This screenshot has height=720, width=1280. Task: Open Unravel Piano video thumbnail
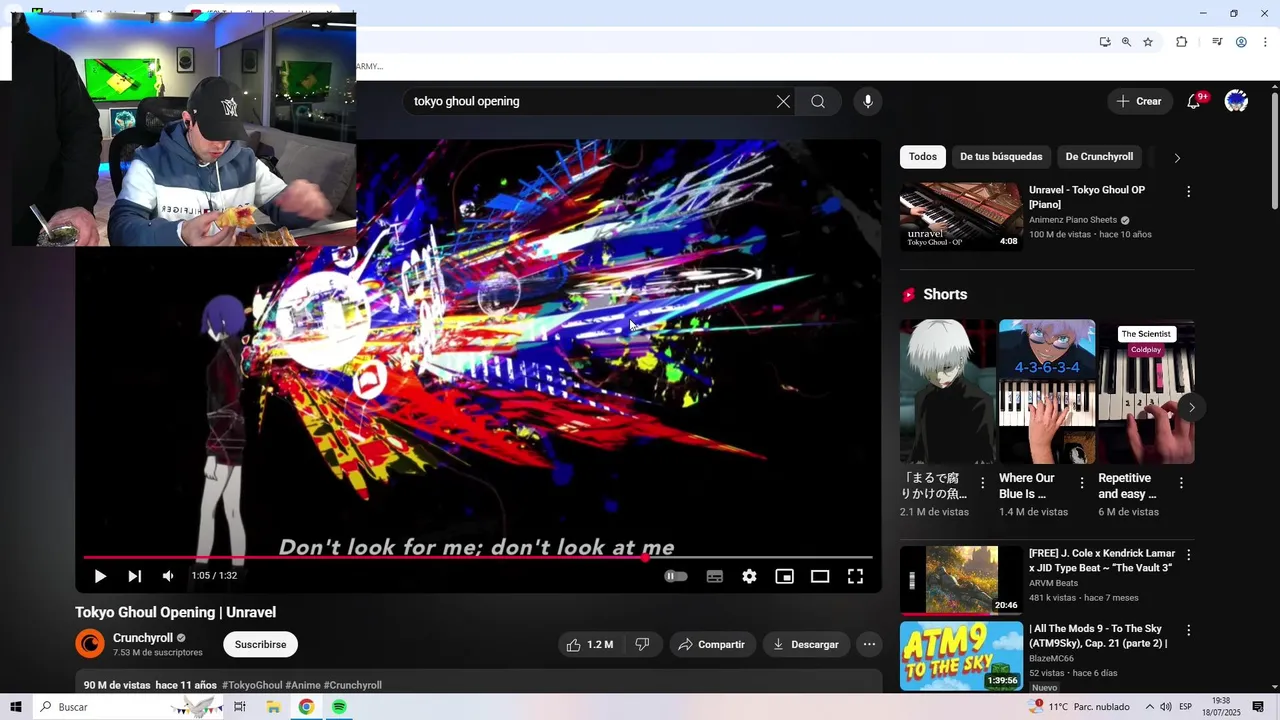961,215
